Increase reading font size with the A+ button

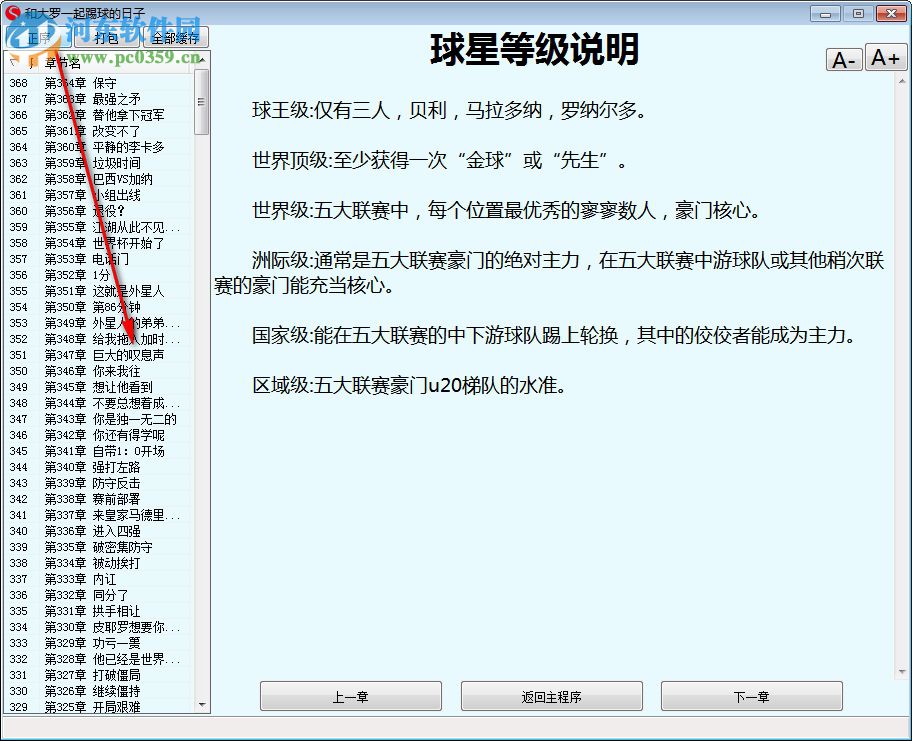[x=884, y=58]
